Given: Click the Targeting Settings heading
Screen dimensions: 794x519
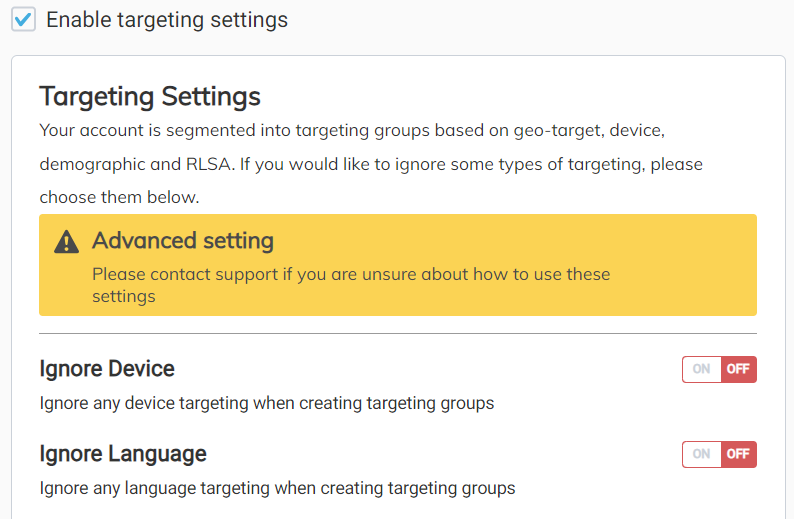Looking at the screenshot, I should (x=150, y=97).
